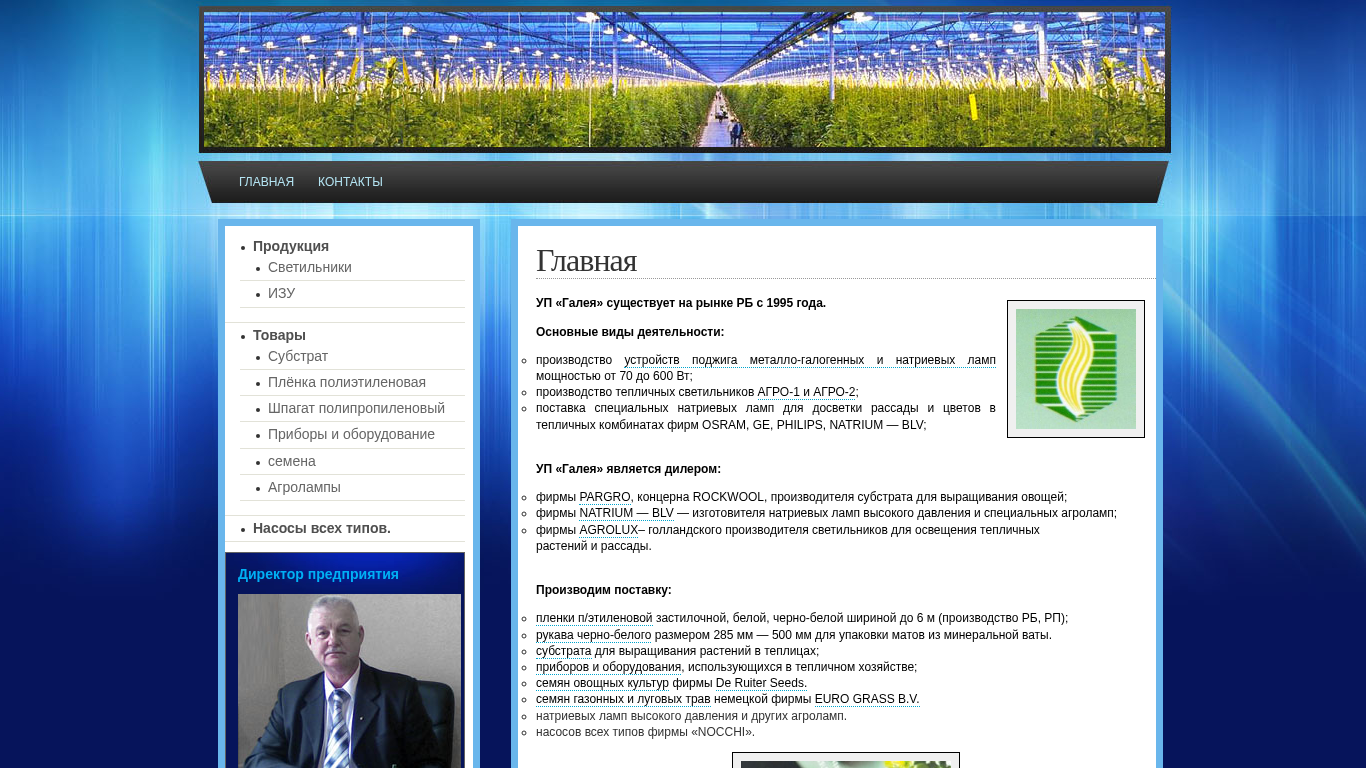The width and height of the screenshot is (1366, 768).
Task: Click the greenhouse header banner image
Action: (x=685, y=80)
